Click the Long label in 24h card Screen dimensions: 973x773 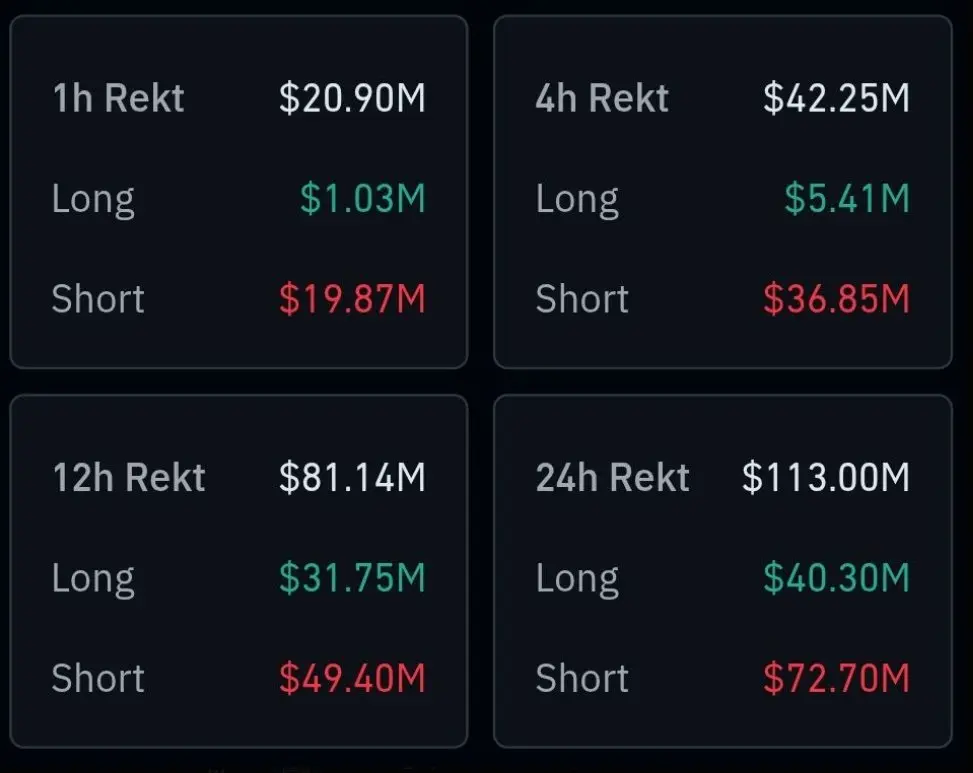pos(577,580)
